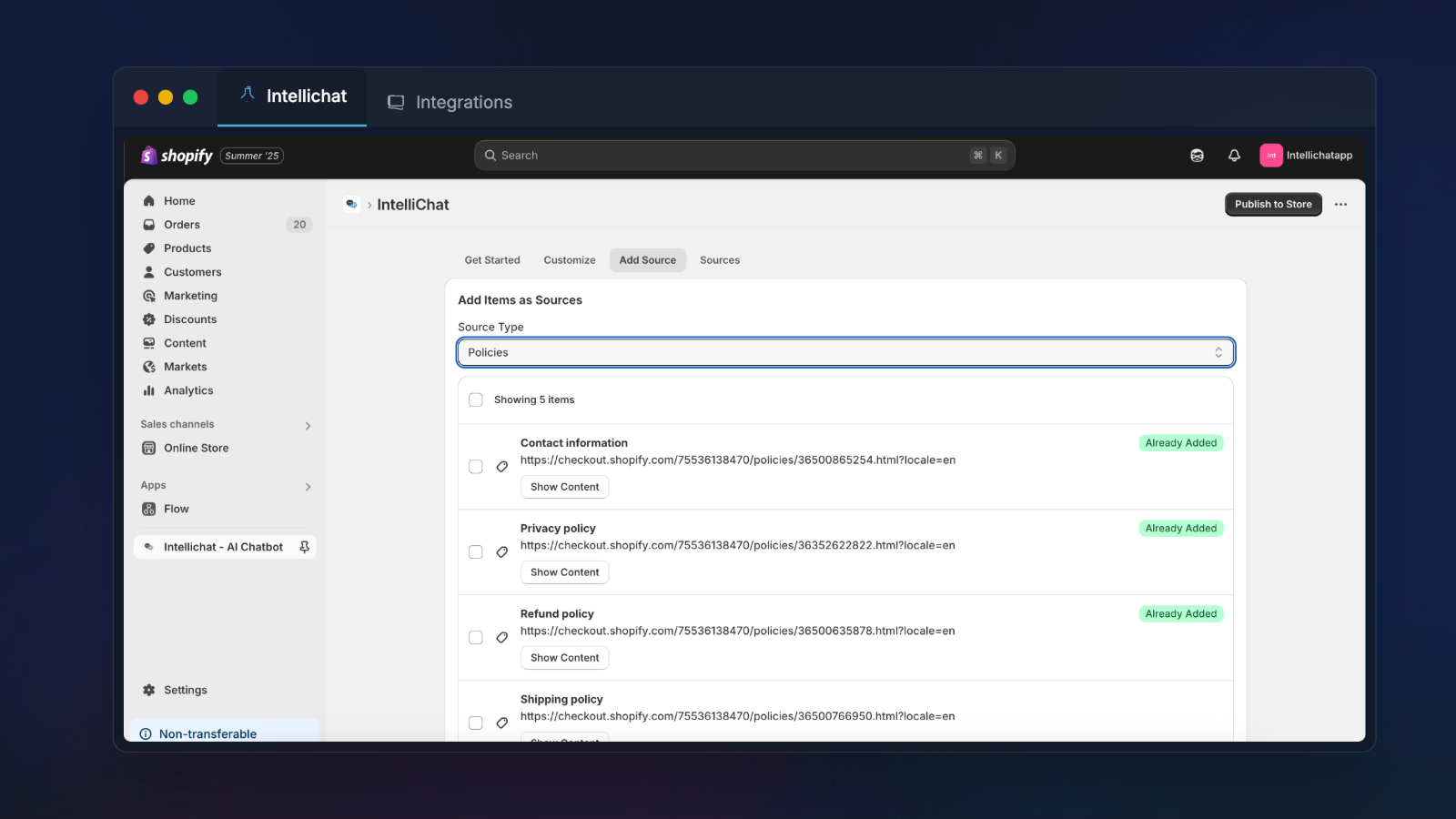Click the Refund policy URL text
The image size is (1456, 819).
[x=738, y=632]
